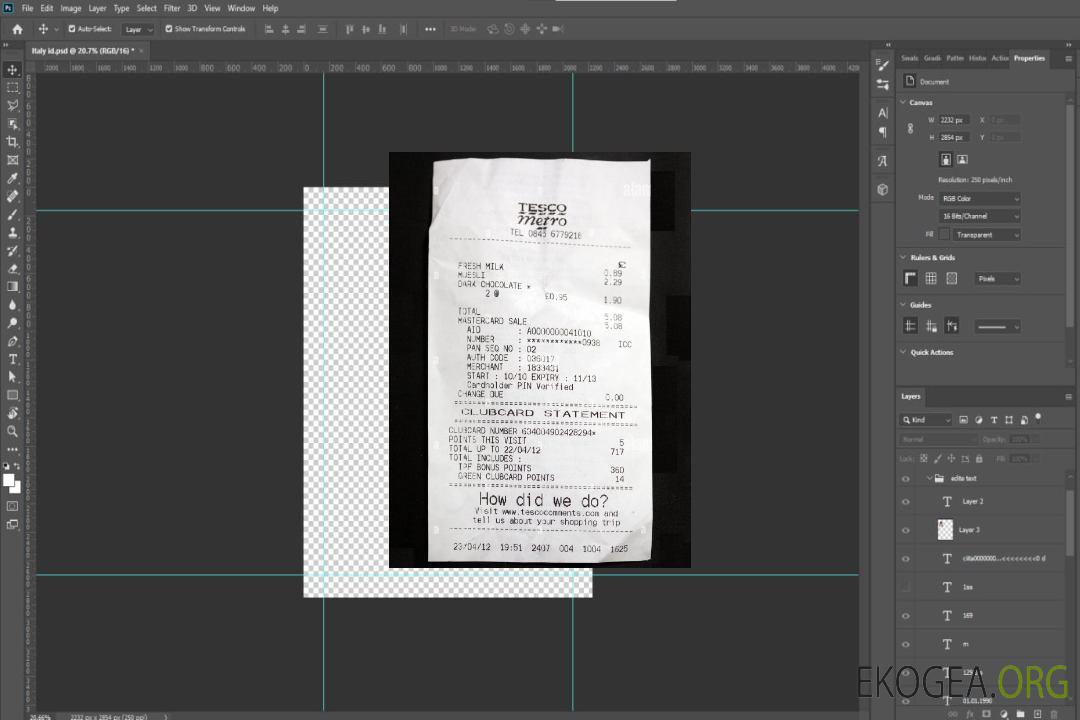1080x720 pixels.
Task: Open the RGB Color mode dropdown
Action: (980, 198)
